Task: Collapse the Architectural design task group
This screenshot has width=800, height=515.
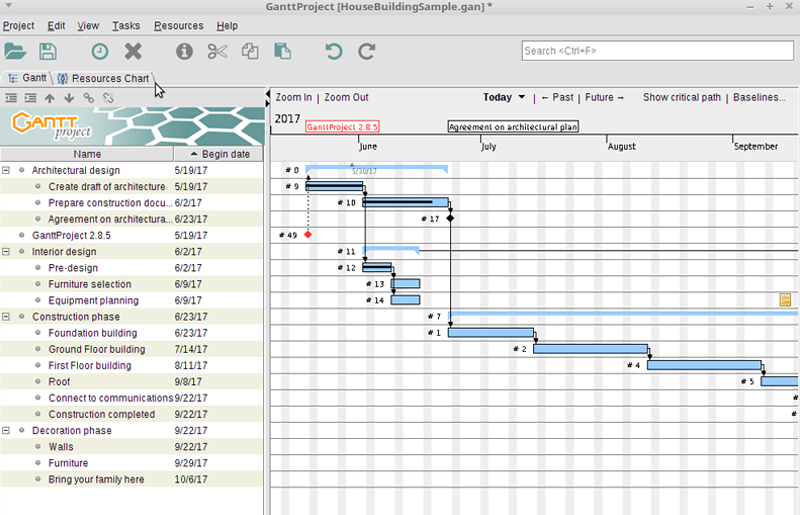Action: point(6,170)
